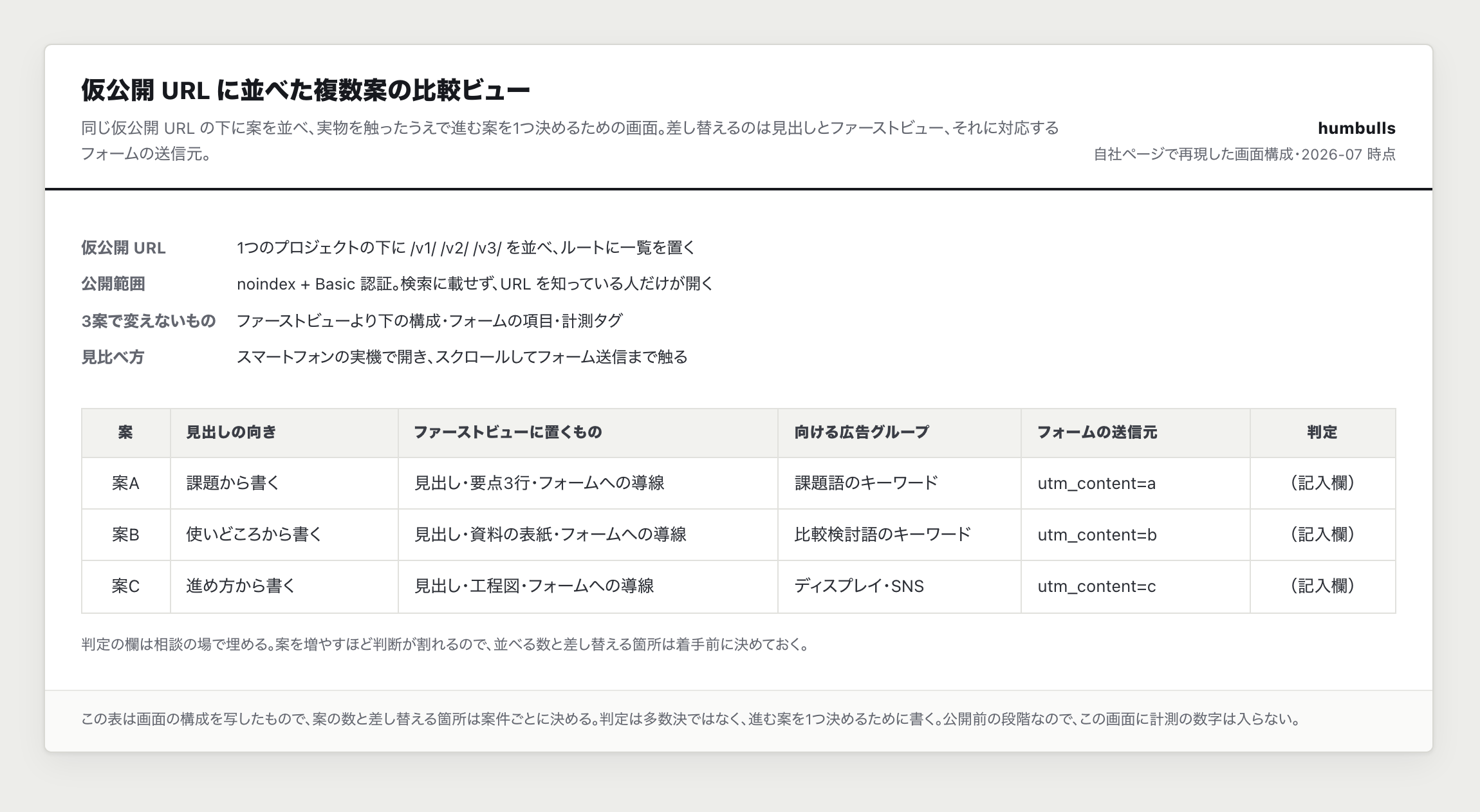
Task: Select the 仮公開 URL label
Action: [124, 248]
